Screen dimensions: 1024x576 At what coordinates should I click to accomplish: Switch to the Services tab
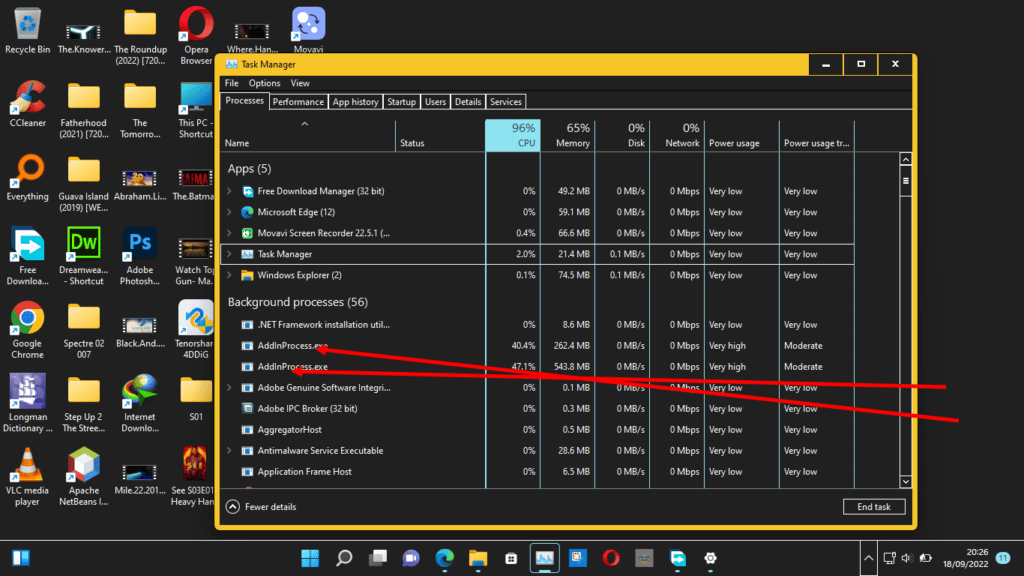click(x=505, y=102)
